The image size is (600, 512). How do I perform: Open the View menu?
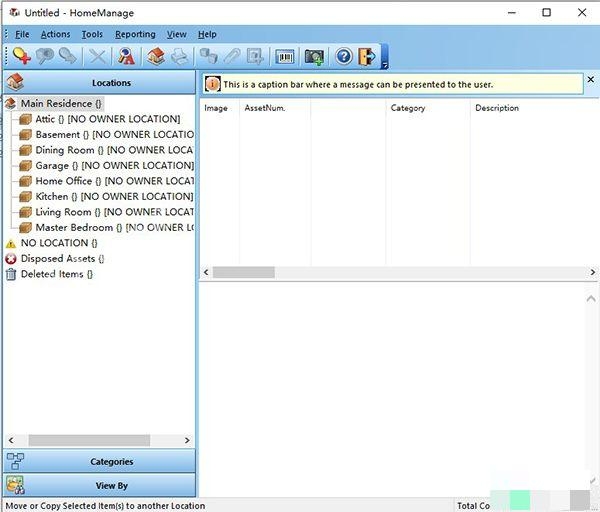tap(176, 34)
